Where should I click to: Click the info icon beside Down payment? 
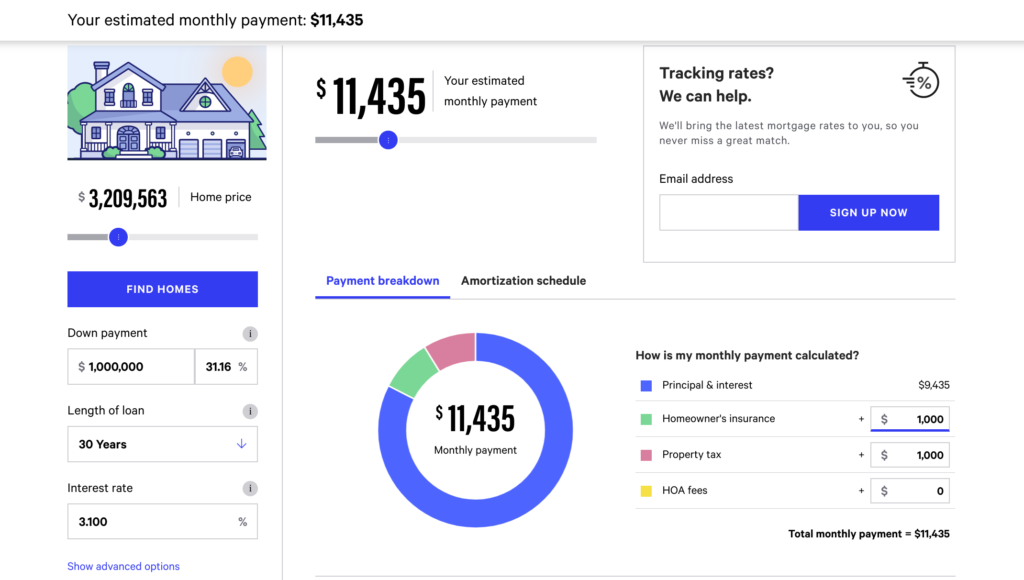250,334
